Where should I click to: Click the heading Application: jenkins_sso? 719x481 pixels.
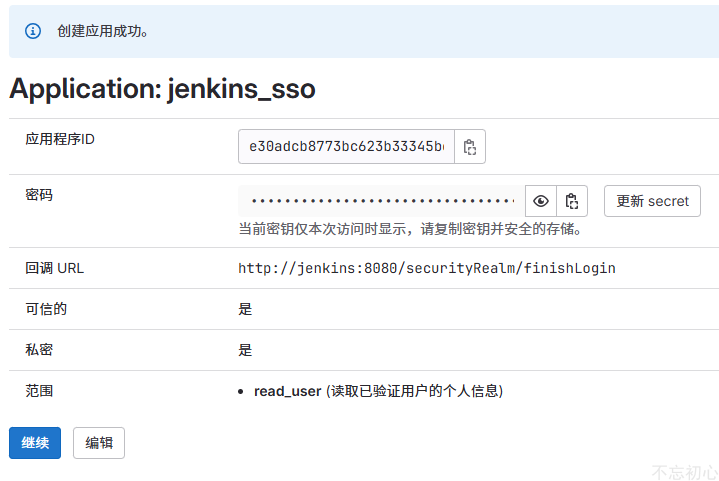(x=162, y=88)
